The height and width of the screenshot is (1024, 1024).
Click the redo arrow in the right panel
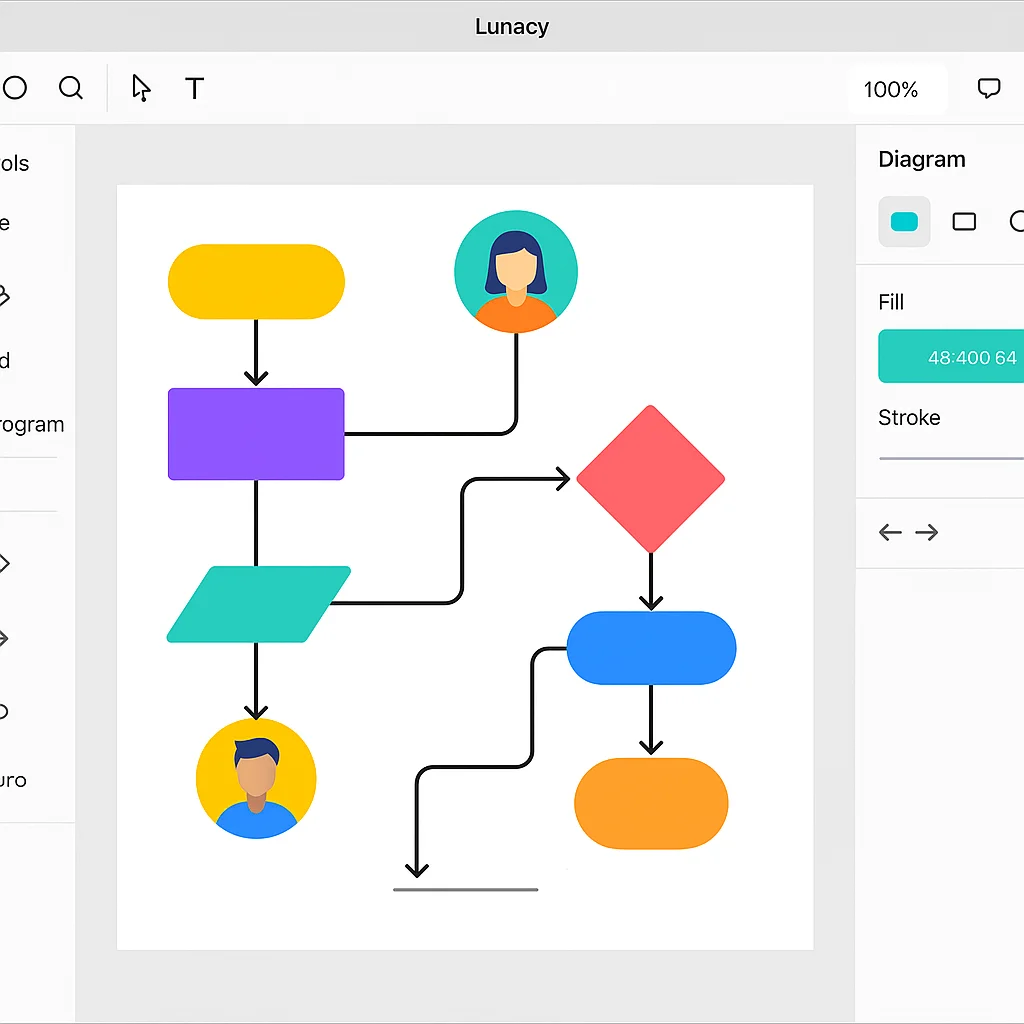[x=927, y=532]
